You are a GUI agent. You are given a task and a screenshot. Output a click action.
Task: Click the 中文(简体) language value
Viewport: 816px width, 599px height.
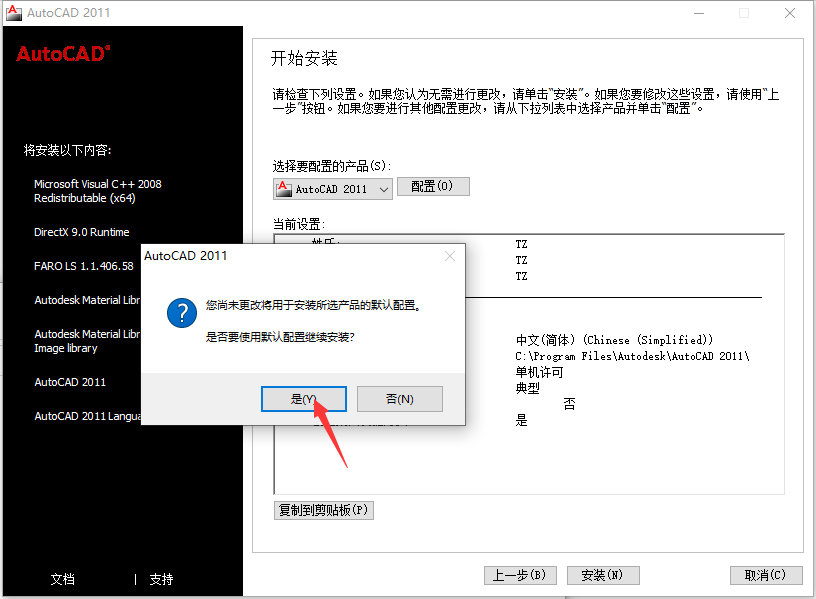point(614,340)
